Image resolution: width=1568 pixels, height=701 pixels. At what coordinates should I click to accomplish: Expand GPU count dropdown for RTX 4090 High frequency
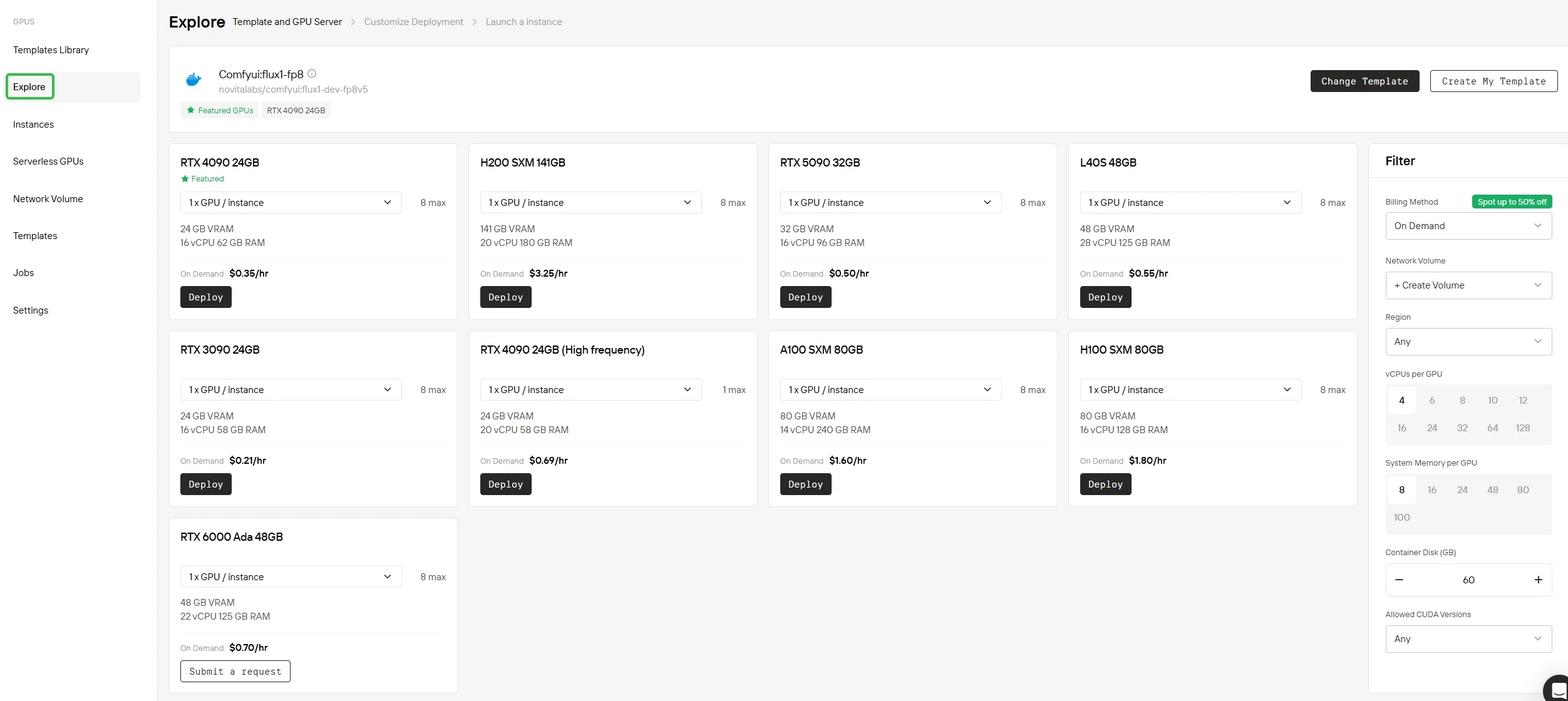(591, 390)
